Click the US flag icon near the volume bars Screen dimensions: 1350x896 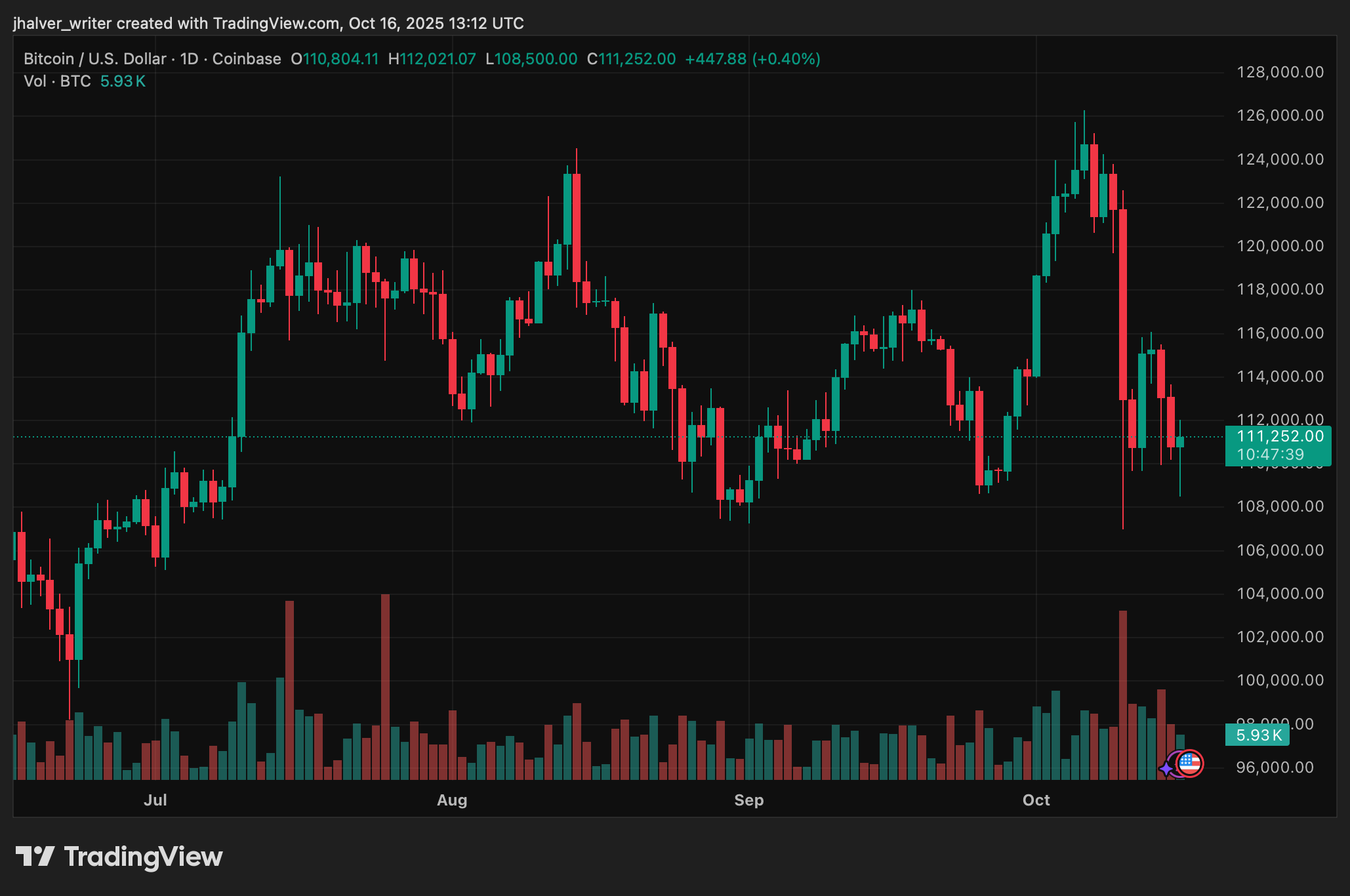(x=1191, y=764)
